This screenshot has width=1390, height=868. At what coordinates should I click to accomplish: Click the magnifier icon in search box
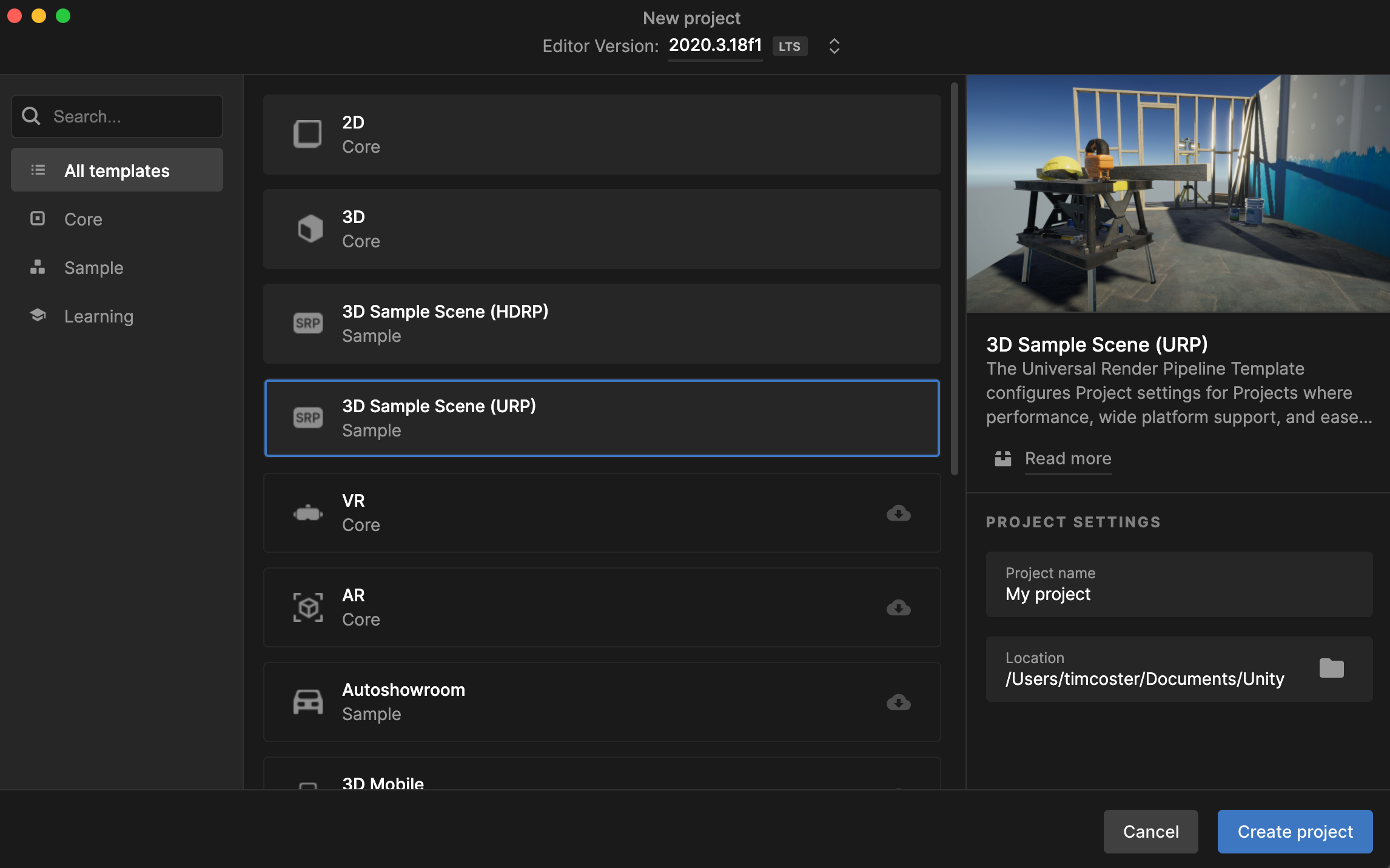(31, 116)
